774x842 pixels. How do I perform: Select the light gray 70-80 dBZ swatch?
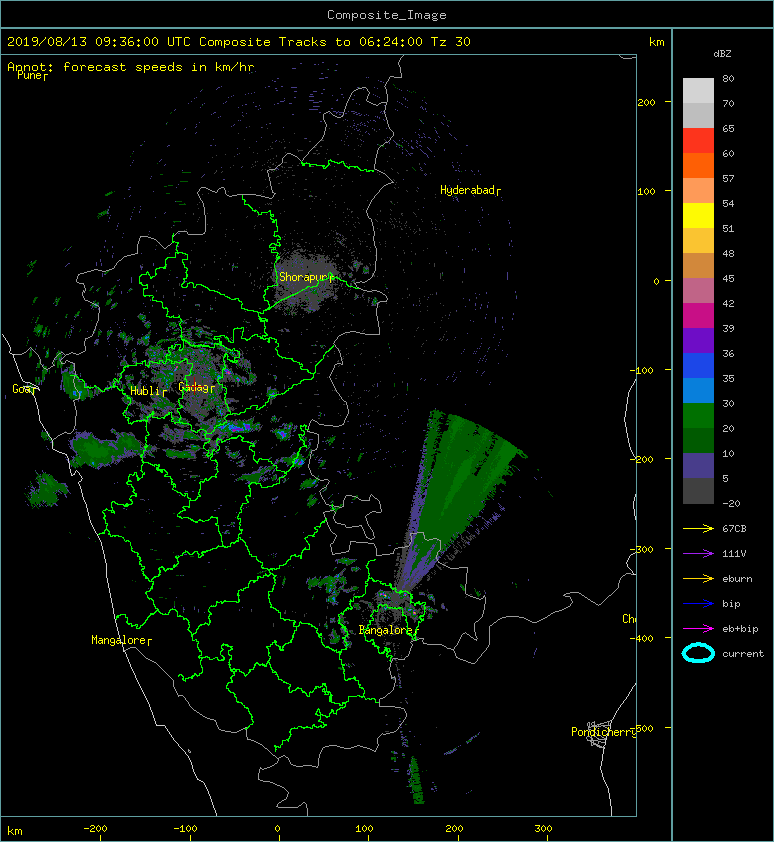698,91
